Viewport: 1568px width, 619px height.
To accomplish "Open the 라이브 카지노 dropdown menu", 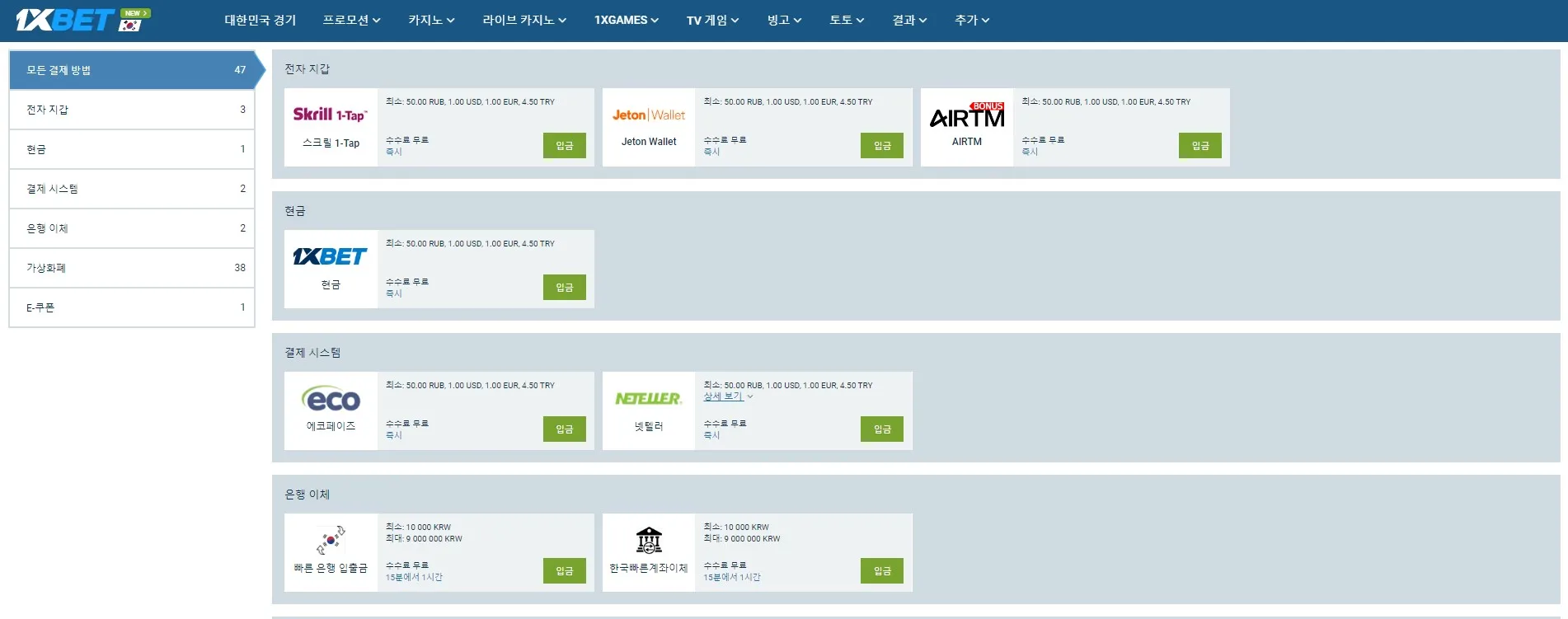I will (524, 20).
